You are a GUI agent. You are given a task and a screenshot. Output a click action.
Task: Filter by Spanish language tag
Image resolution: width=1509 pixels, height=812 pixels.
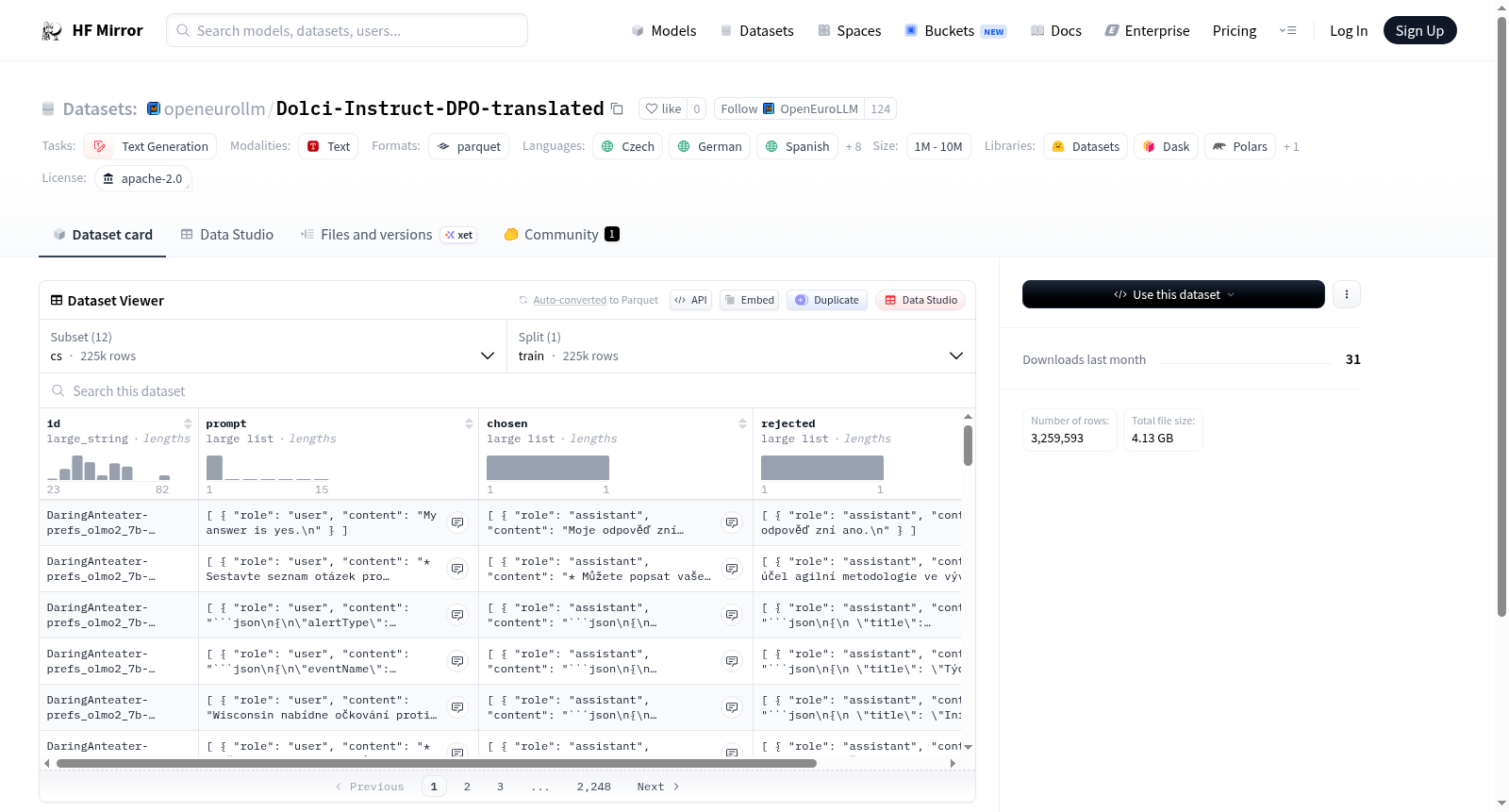coord(797,146)
